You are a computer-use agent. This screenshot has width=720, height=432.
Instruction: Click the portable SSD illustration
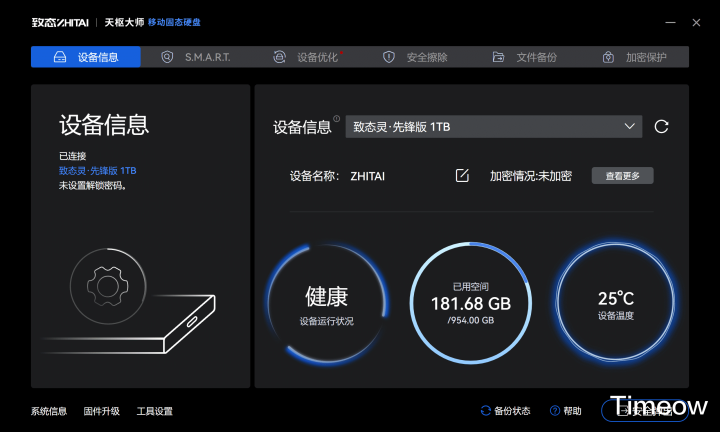129,324
